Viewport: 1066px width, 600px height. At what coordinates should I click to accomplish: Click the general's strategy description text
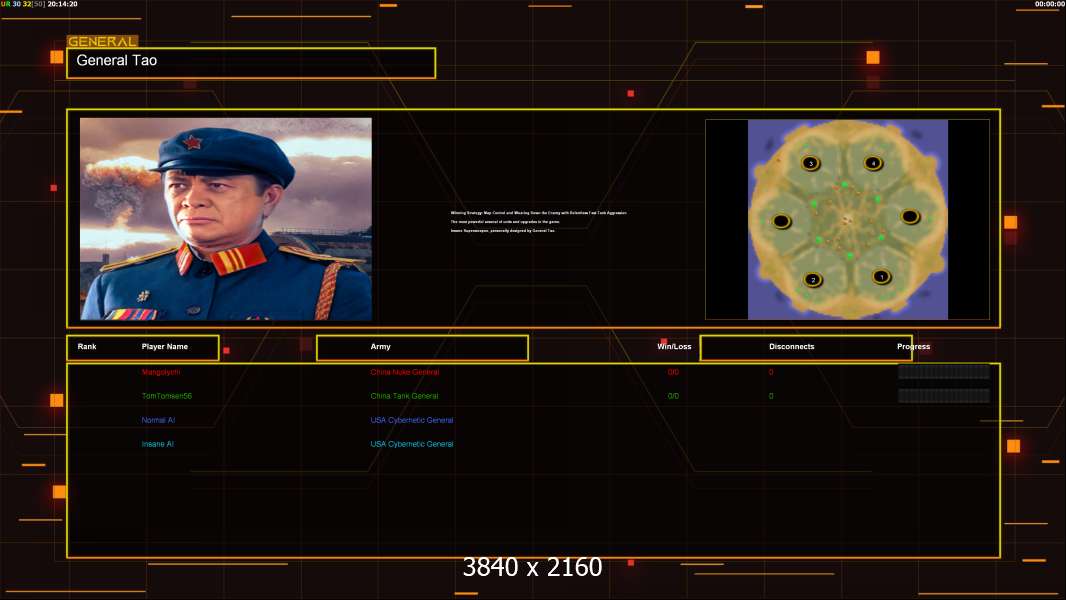coord(538,222)
